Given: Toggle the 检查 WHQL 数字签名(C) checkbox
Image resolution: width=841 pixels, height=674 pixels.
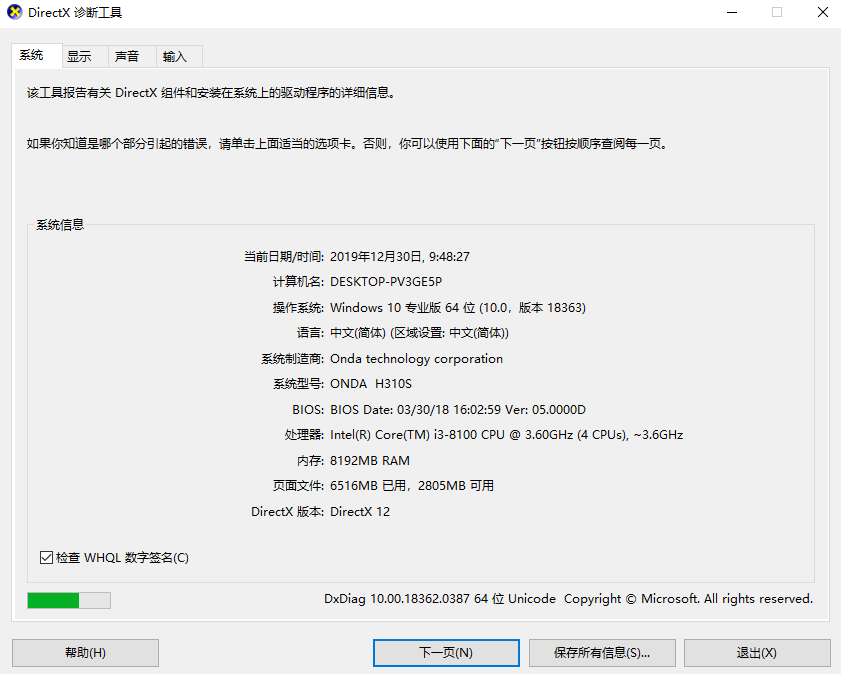Looking at the screenshot, I should (x=46, y=557).
